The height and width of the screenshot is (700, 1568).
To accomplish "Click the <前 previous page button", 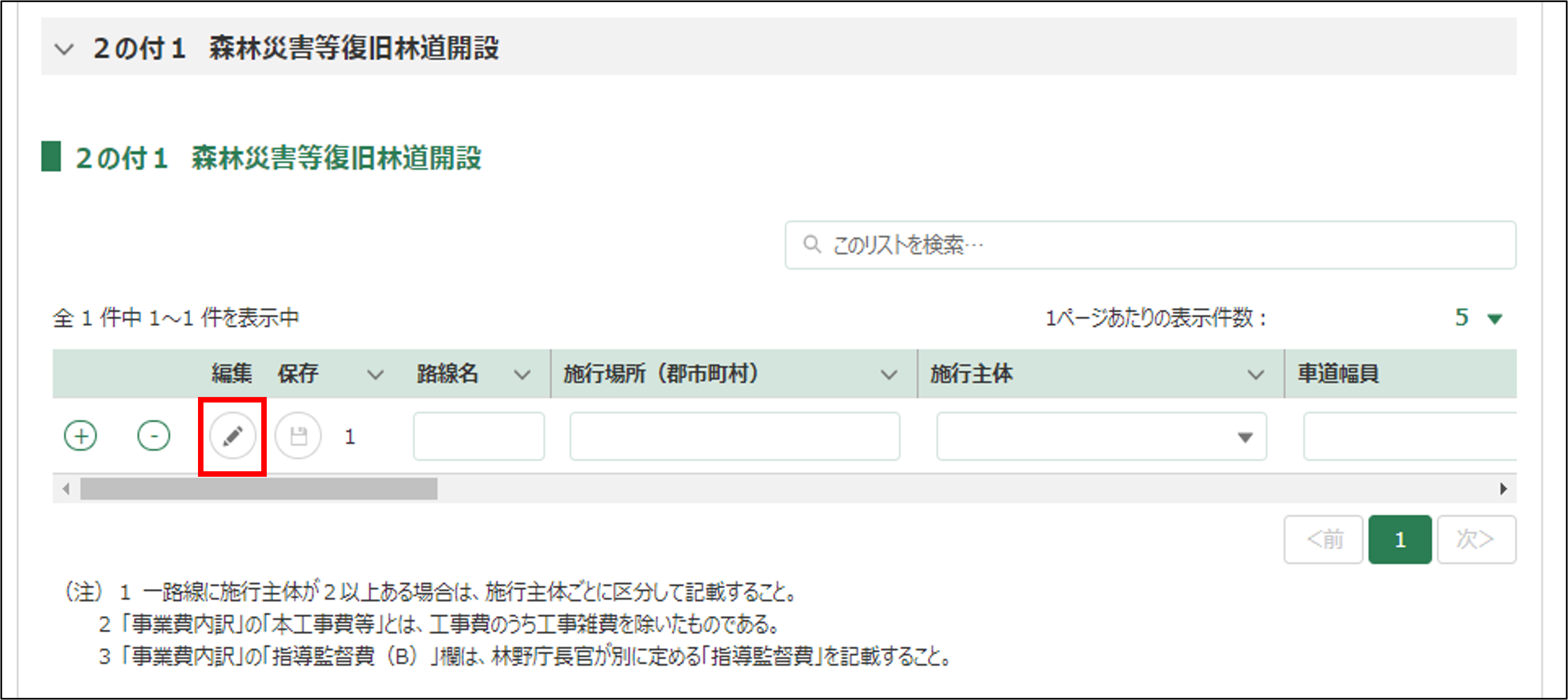I will [1323, 539].
